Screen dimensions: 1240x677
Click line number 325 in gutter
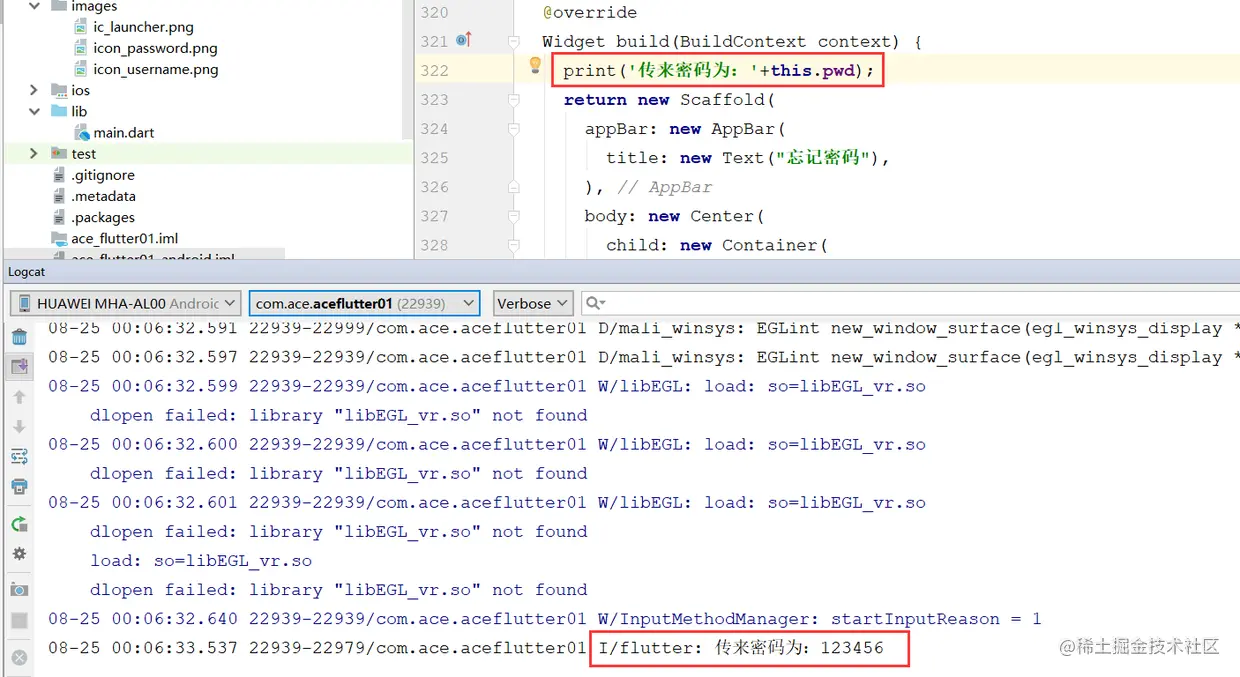tap(434, 157)
